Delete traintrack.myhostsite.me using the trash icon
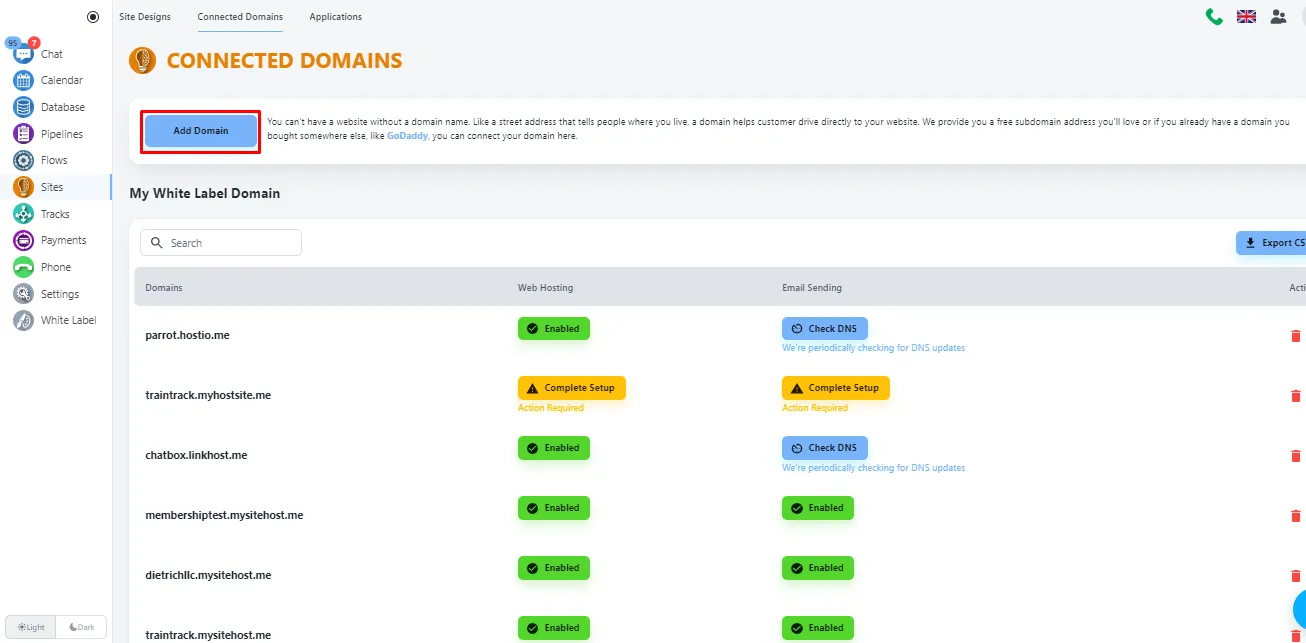Viewport: 1306px width, 643px height. coord(1296,396)
